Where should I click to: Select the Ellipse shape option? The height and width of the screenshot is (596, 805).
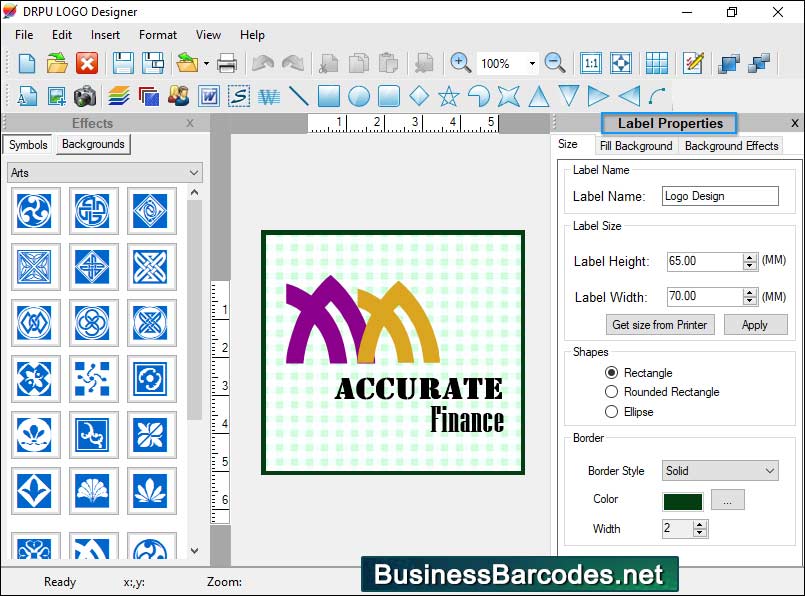611,411
